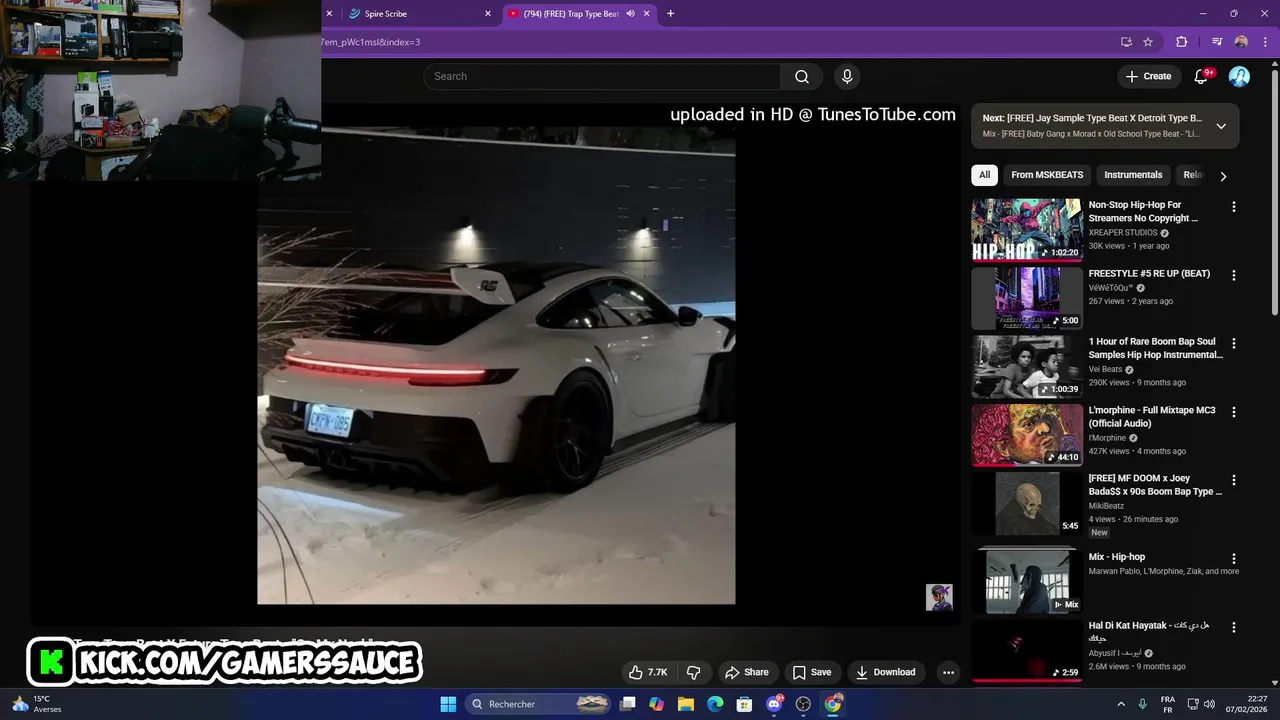Image resolution: width=1280 pixels, height=720 pixels.
Task: Dislike the video
Action: point(693,672)
